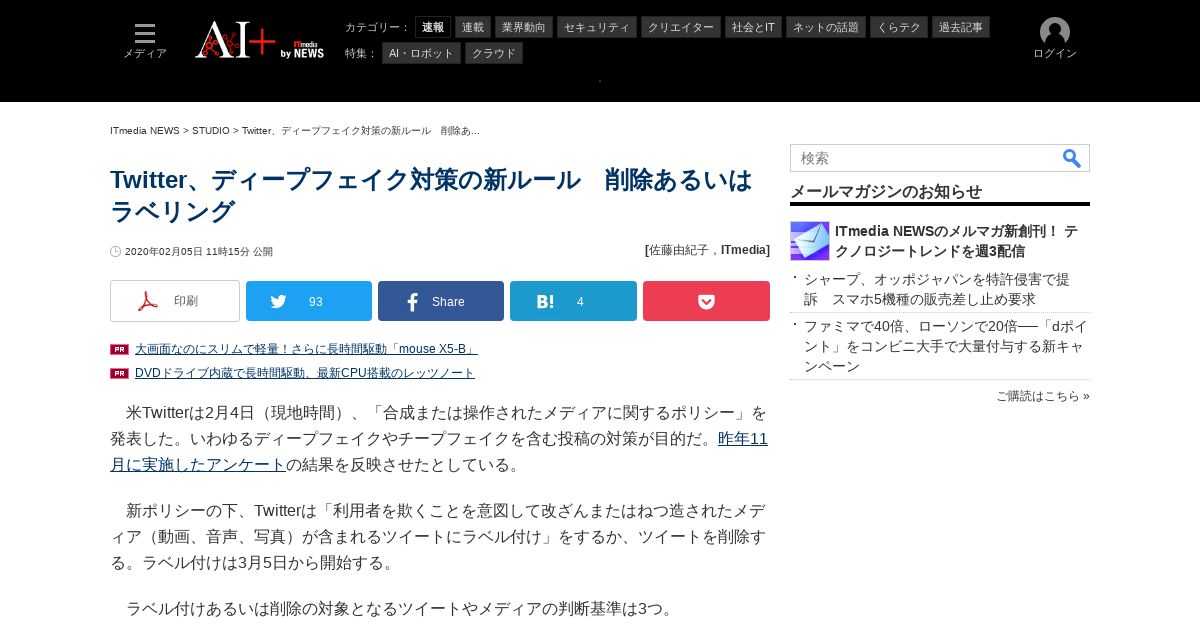Open the 昨年11月に実施したアンケート link
1200x630 pixels.
[x=439, y=452]
